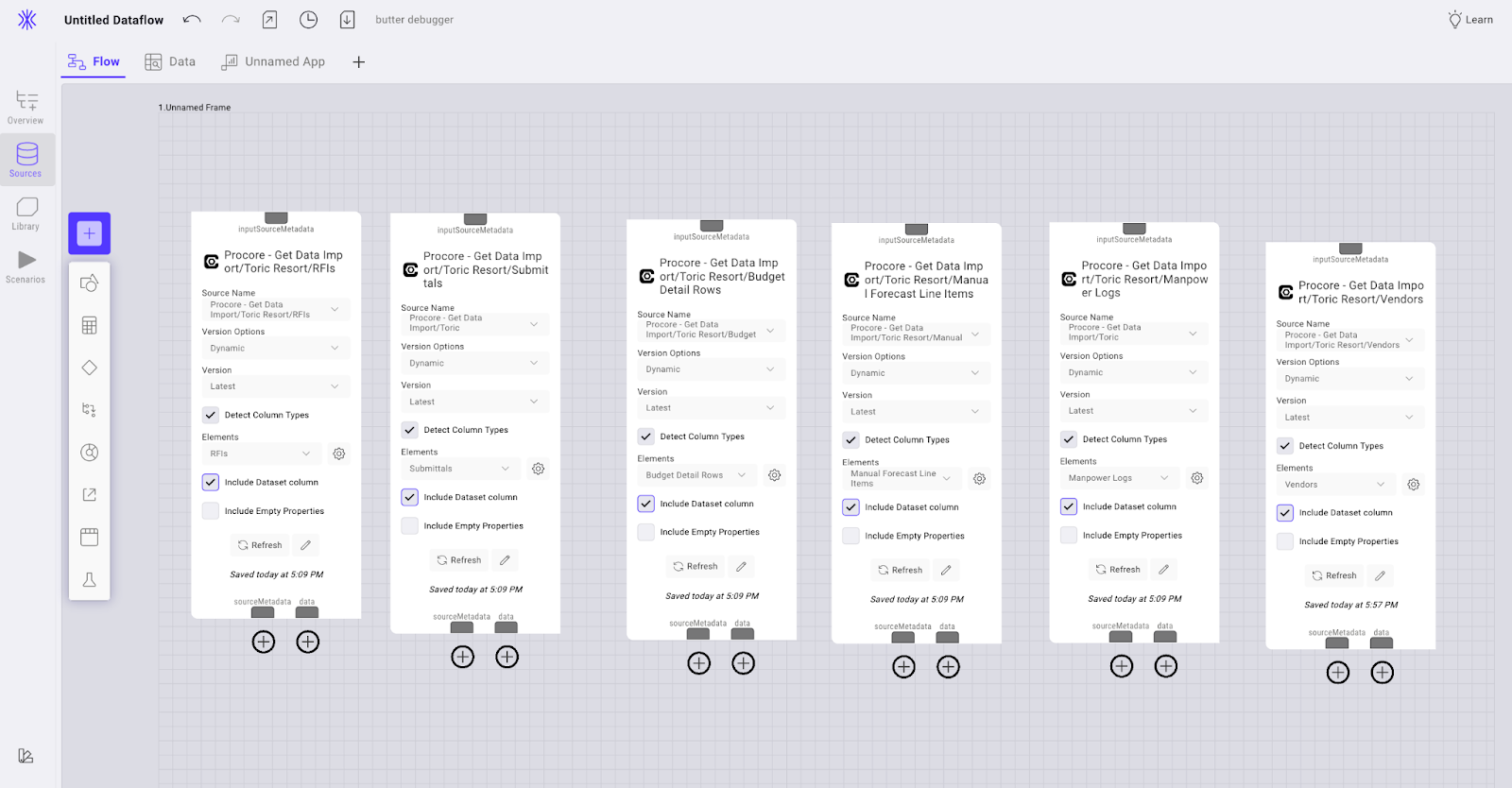Toggle Include Dataset column on Manpower Logs card

1069,506
